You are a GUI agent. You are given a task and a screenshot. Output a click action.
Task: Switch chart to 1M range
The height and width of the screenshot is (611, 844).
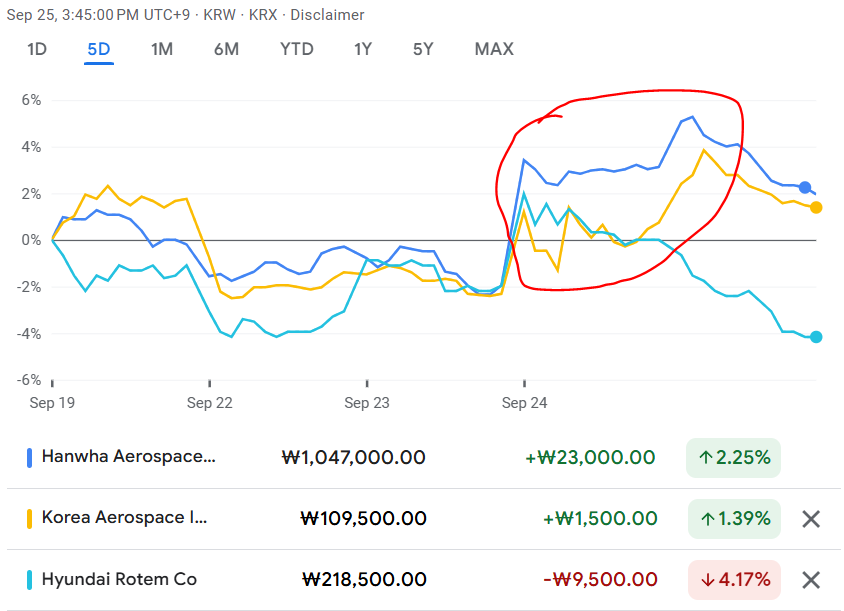[162, 49]
